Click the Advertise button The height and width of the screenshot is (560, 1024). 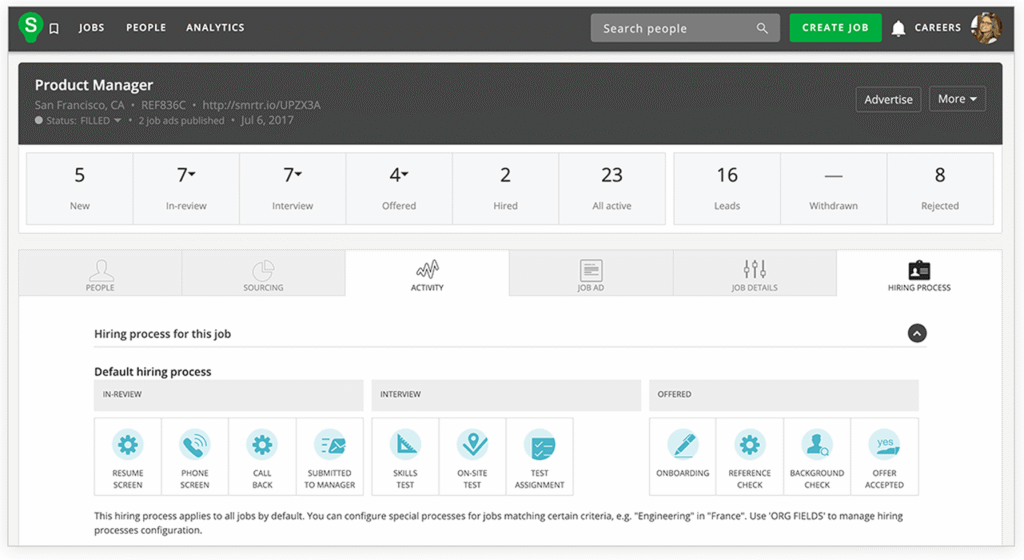click(888, 99)
